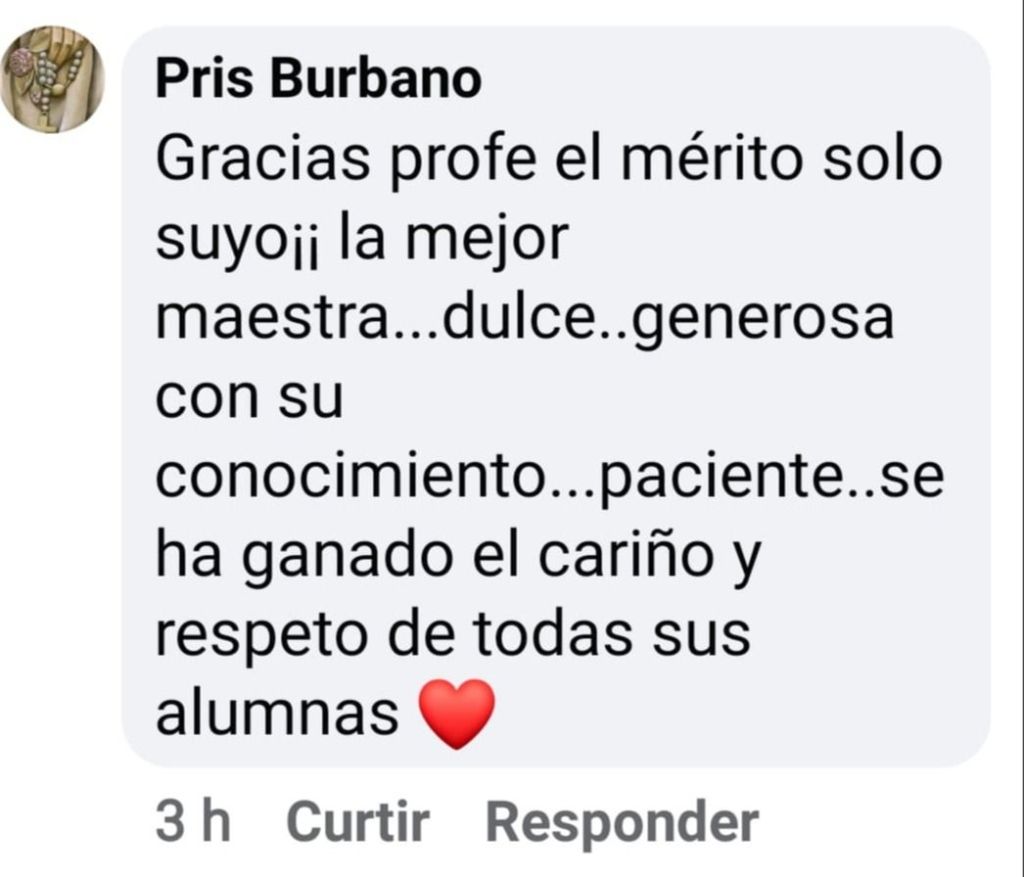Click the 3 h timestamp
This screenshot has height=877, width=1024.
coord(193,822)
